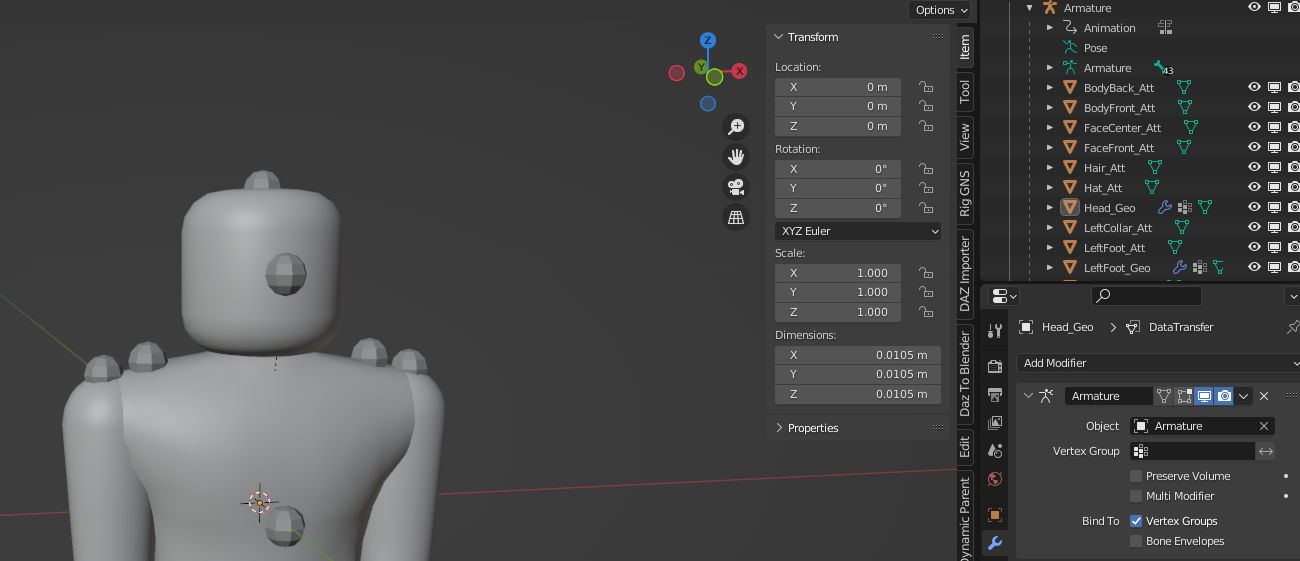Expand the Properties panel in sidebar
Screen dimensions: 1300x561
780,428
